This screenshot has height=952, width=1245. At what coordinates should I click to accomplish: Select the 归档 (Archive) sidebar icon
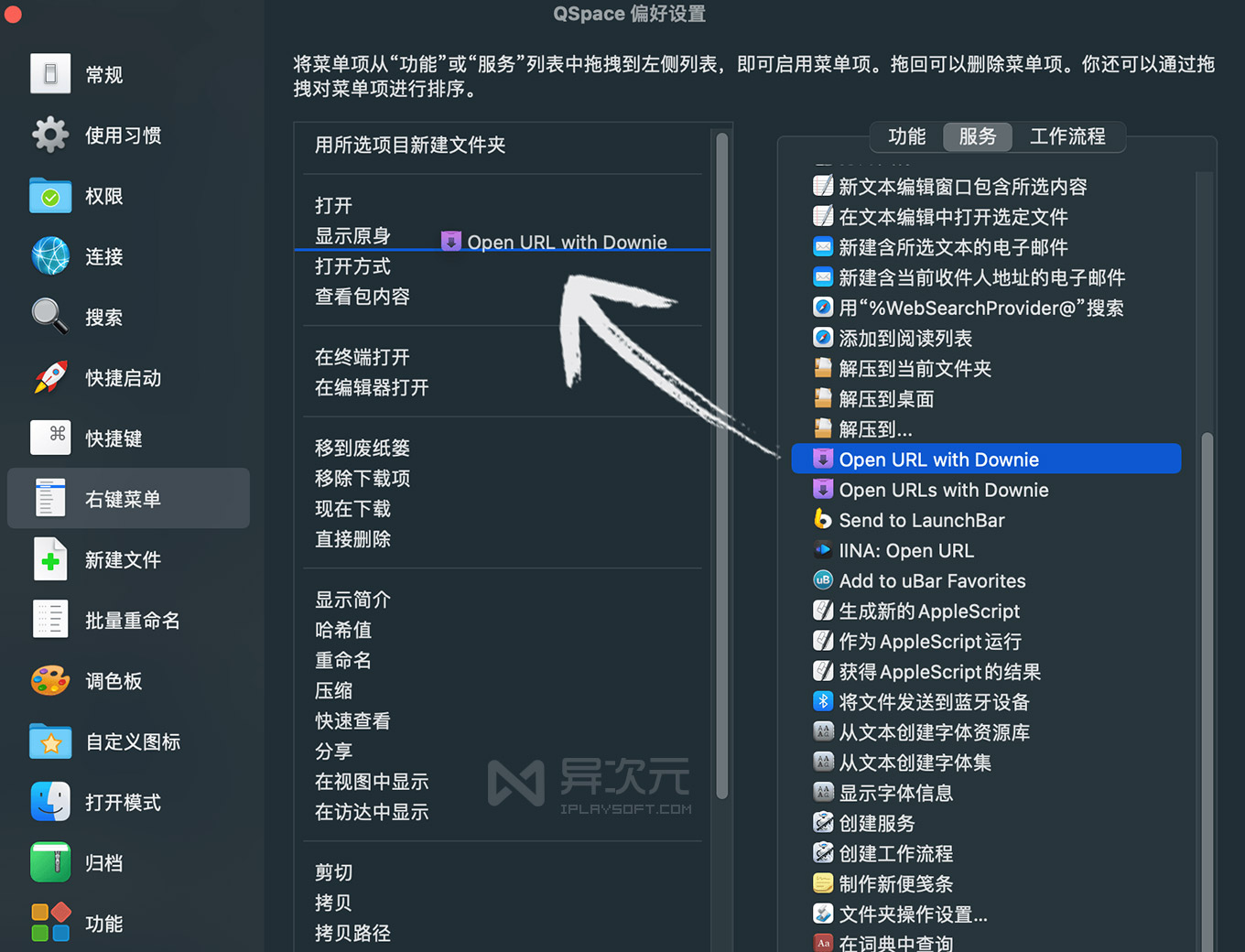pos(50,862)
